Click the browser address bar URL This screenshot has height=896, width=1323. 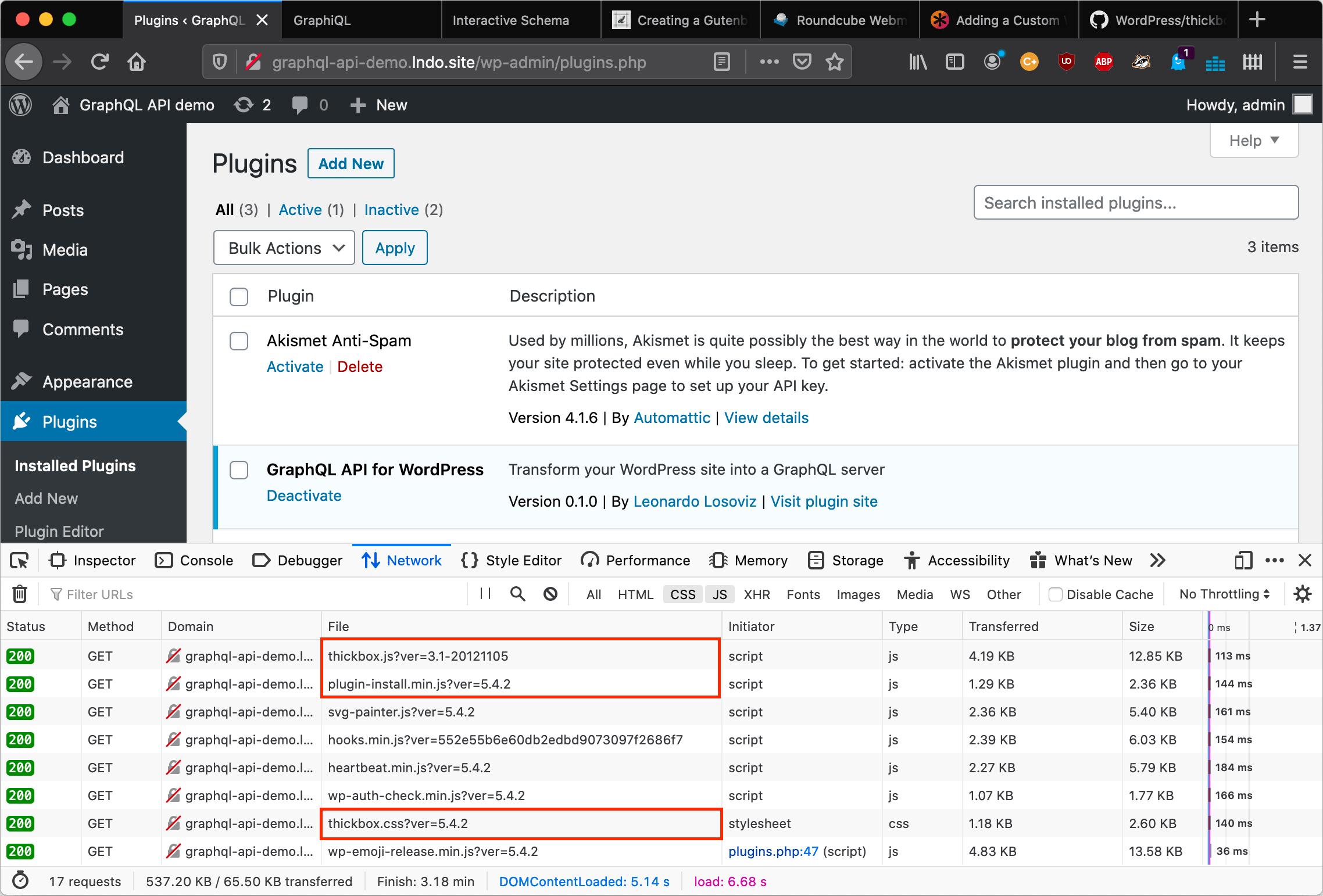(x=459, y=62)
